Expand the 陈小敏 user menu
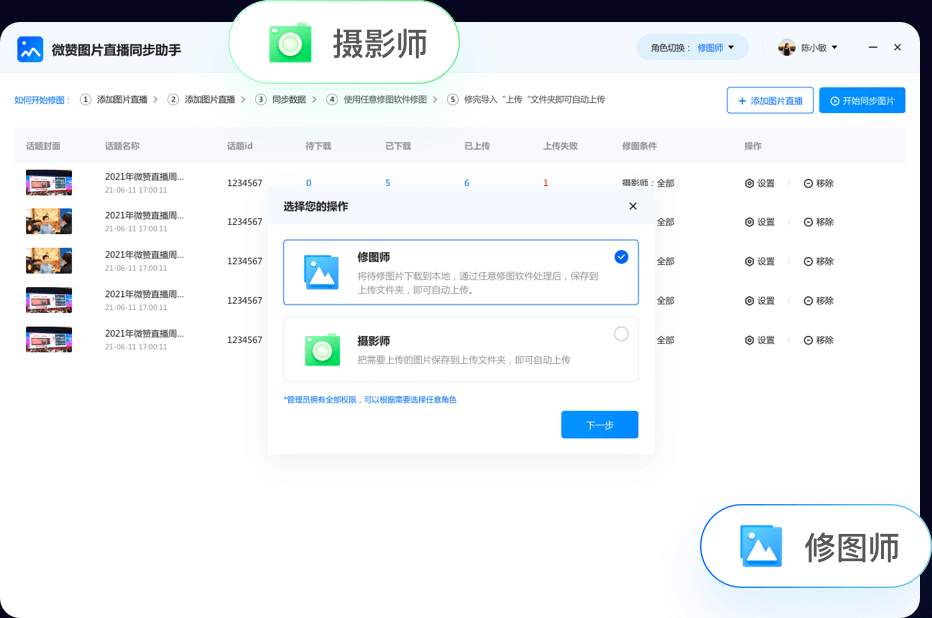 point(834,48)
